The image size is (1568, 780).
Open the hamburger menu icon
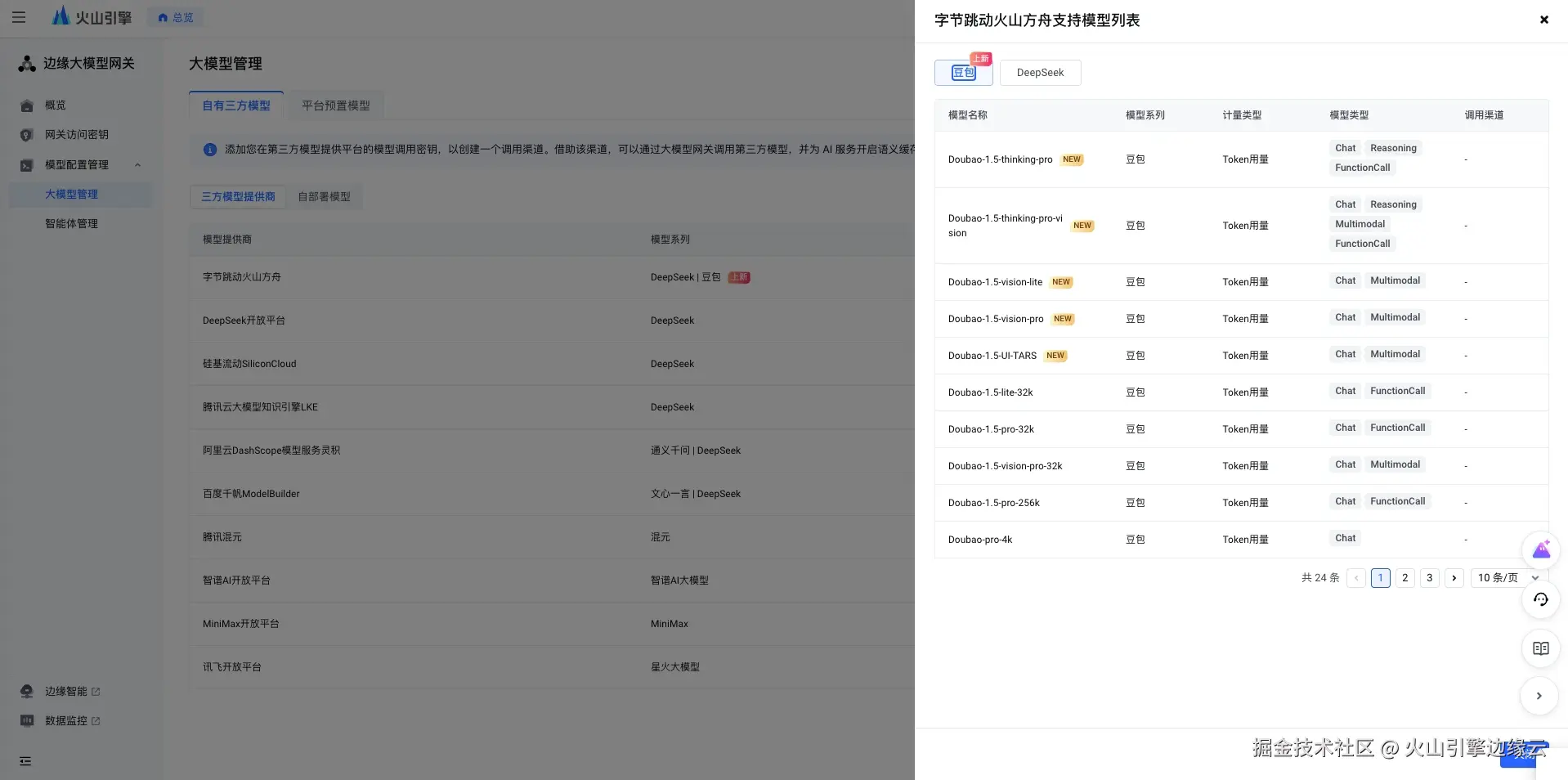tap(19, 17)
